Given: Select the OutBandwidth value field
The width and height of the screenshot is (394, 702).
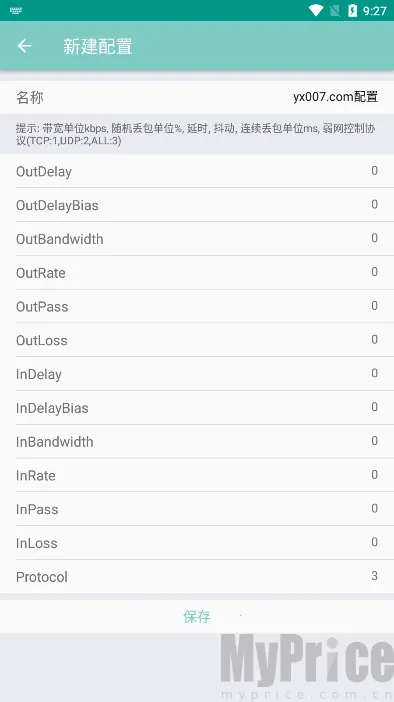Looking at the screenshot, I should point(374,238).
